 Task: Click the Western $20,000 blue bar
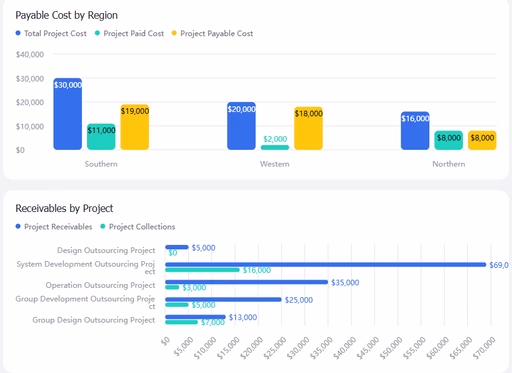coord(241,126)
